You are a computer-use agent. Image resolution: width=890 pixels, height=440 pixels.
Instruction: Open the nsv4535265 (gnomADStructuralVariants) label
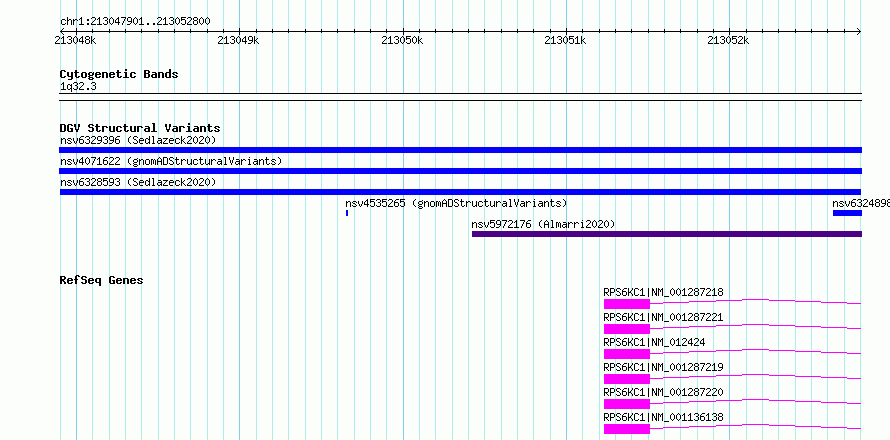pos(456,203)
